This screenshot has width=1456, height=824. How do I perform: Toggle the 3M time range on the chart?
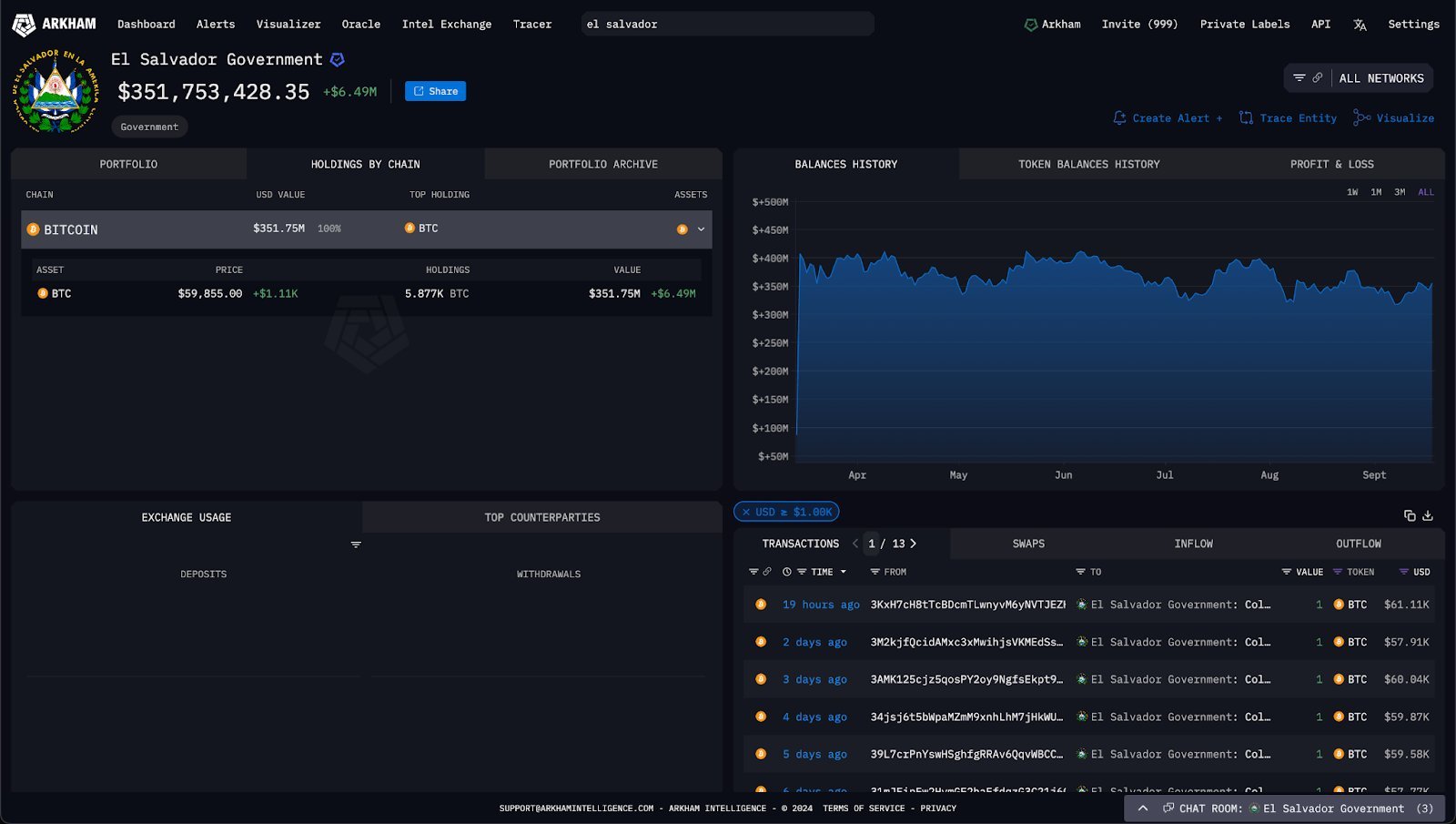tap(1399, 193)
